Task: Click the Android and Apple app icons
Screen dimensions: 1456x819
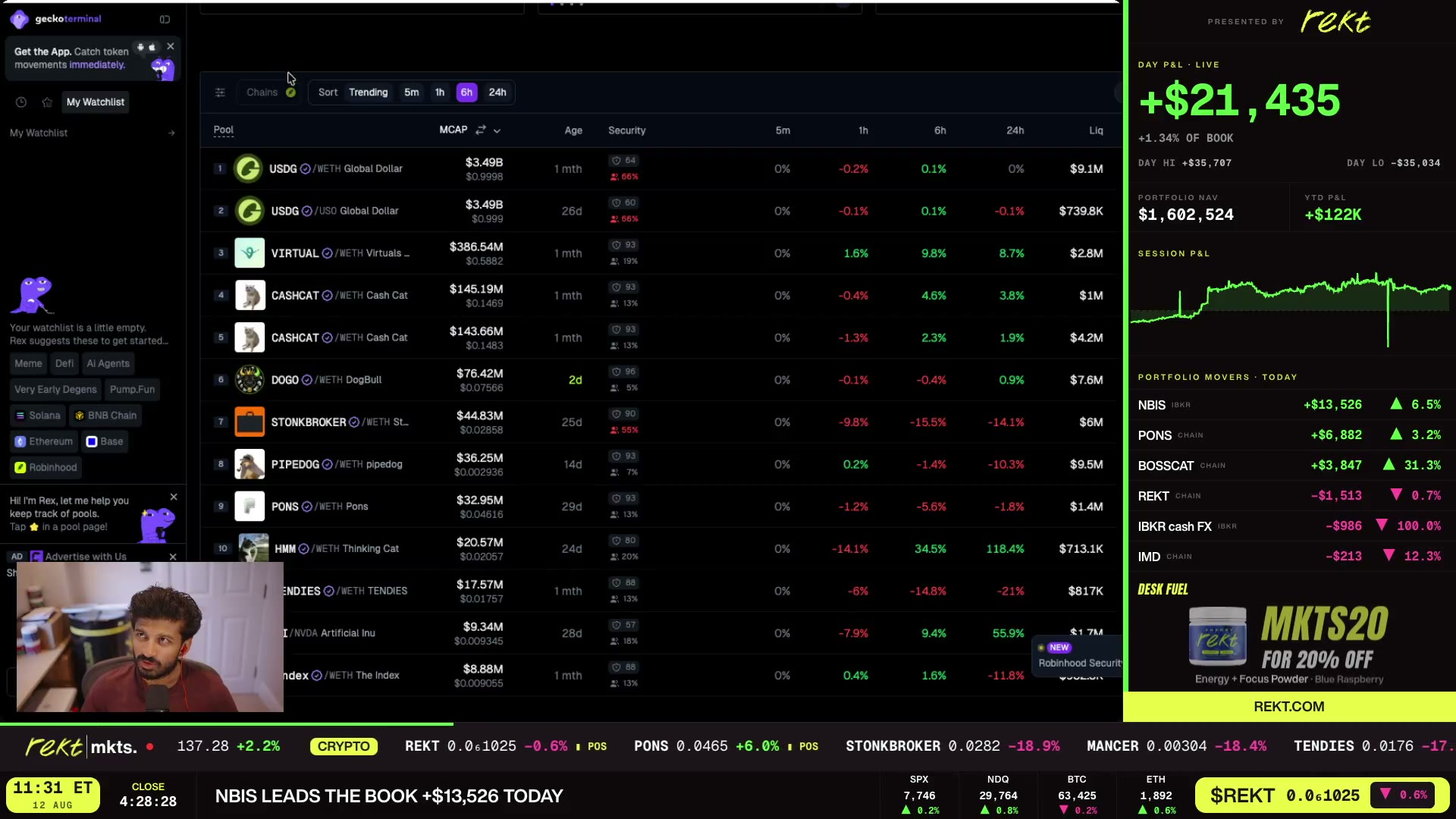Action: [x=146, y=48]
